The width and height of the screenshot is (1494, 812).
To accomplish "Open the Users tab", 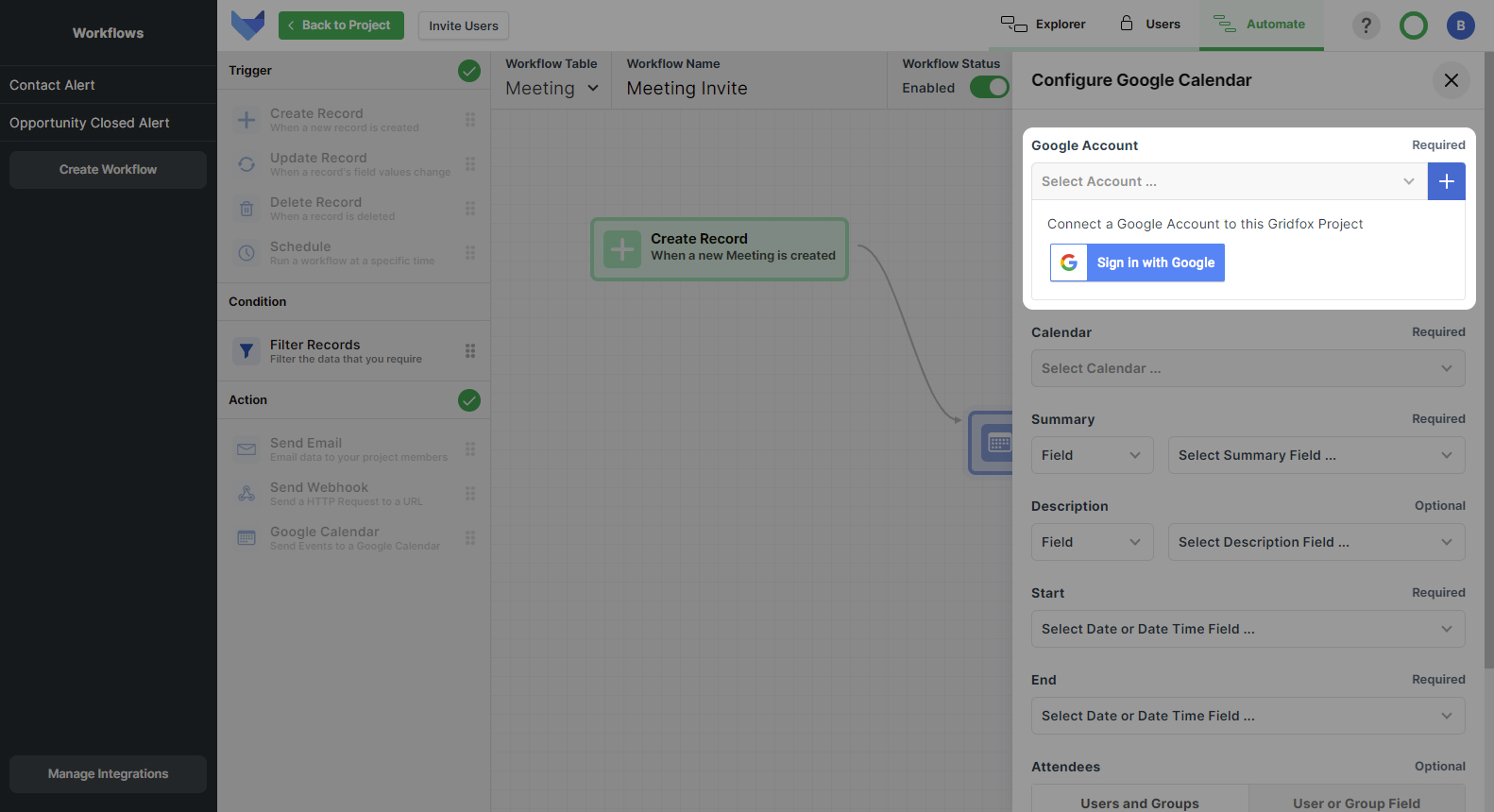I will click(1150, 25).
